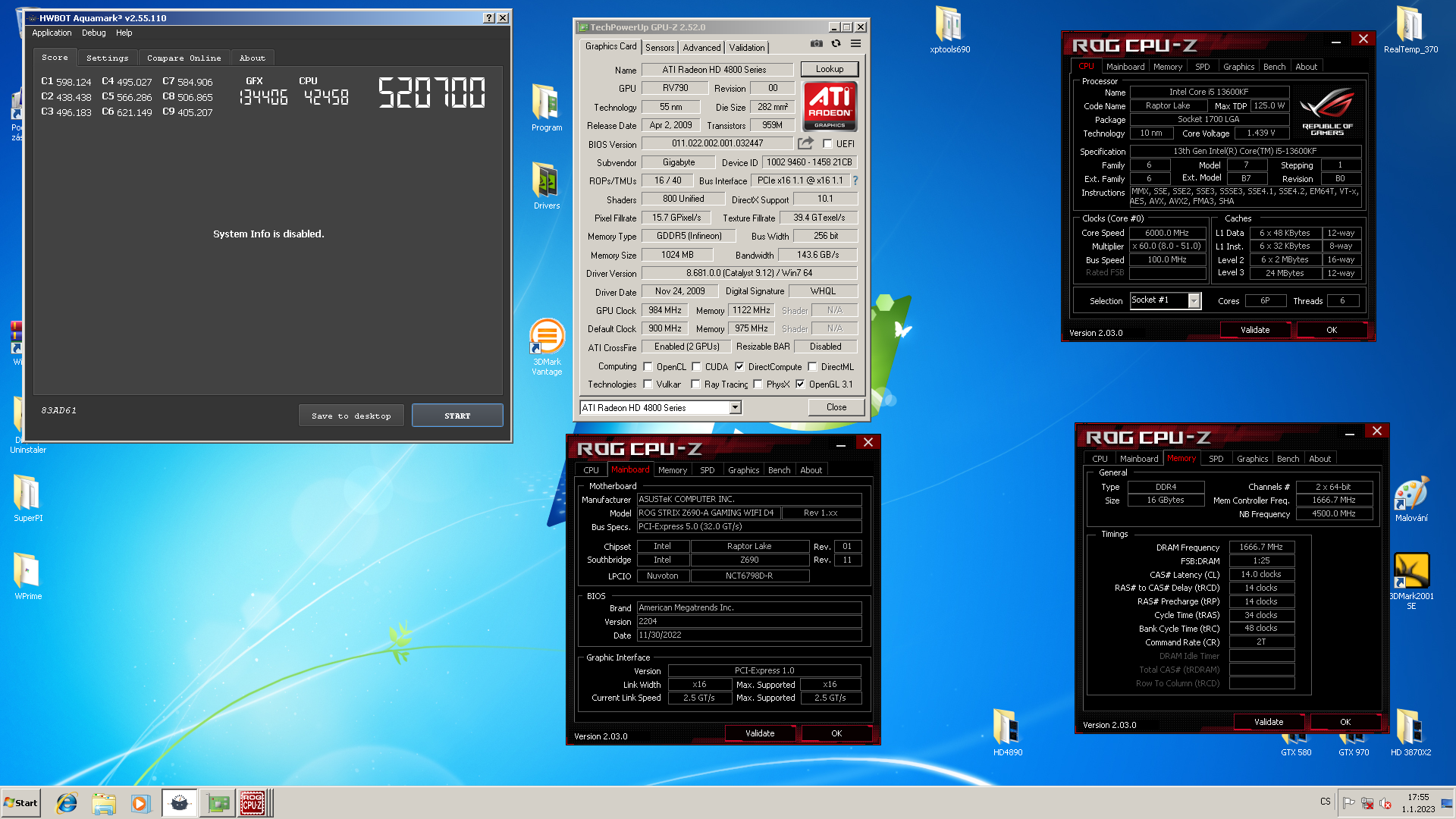Viewport: 1456px width, 819px height.
Task: Launch 3DMark Vantage shortcut
Action: [x=546, y=347]
